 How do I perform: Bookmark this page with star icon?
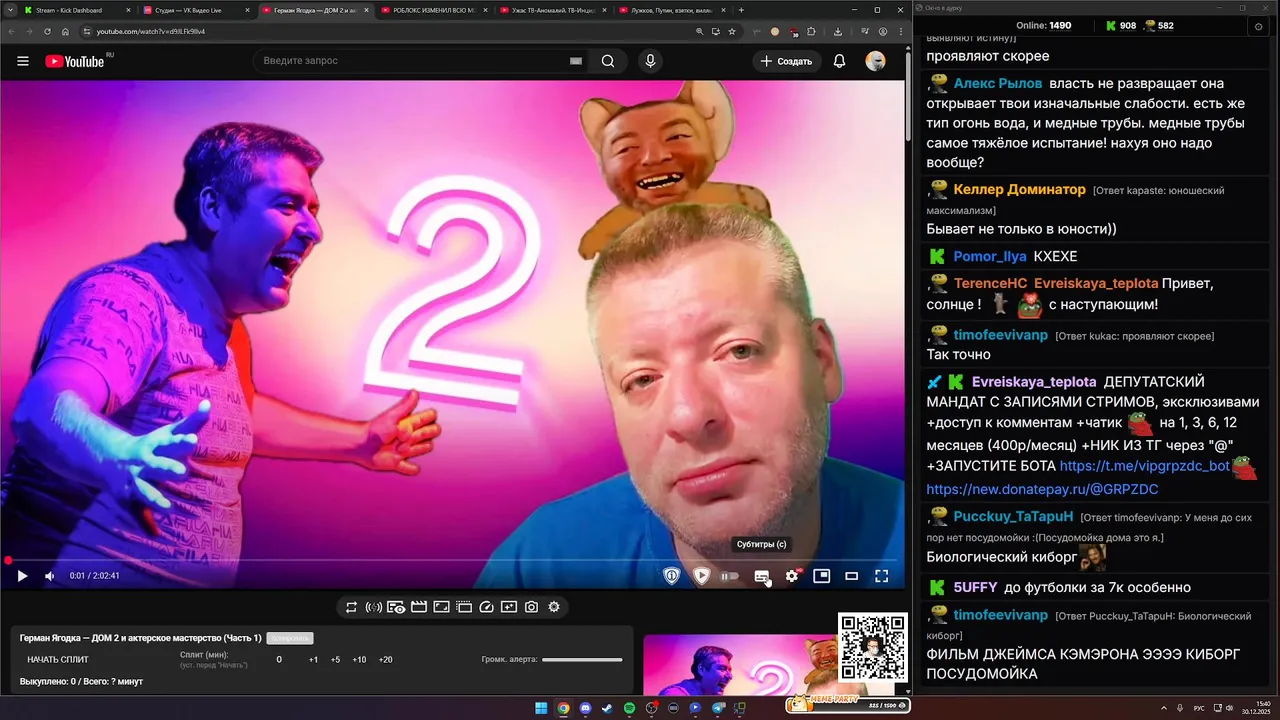[732, 31]
